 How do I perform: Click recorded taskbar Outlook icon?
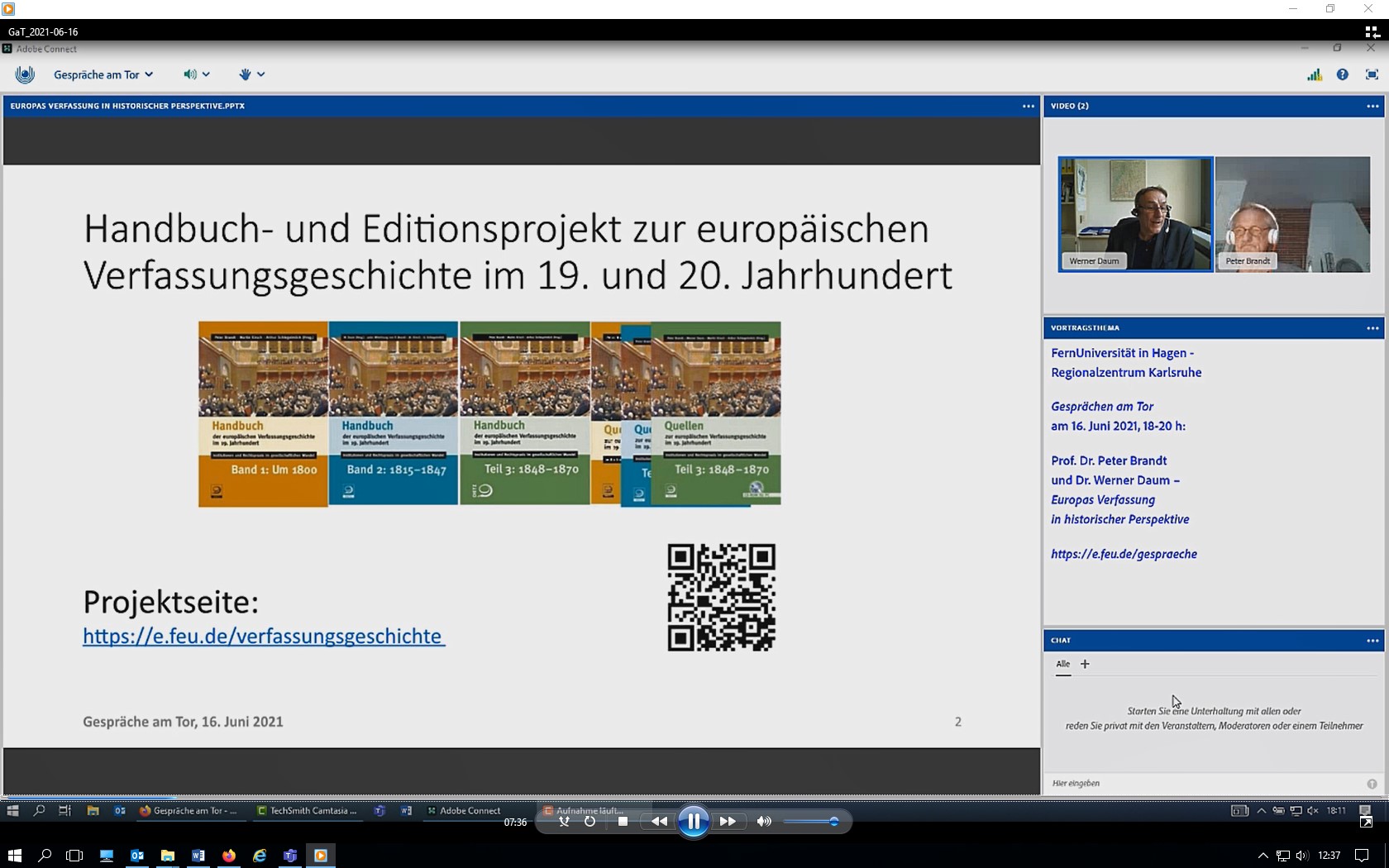[120, 811]
